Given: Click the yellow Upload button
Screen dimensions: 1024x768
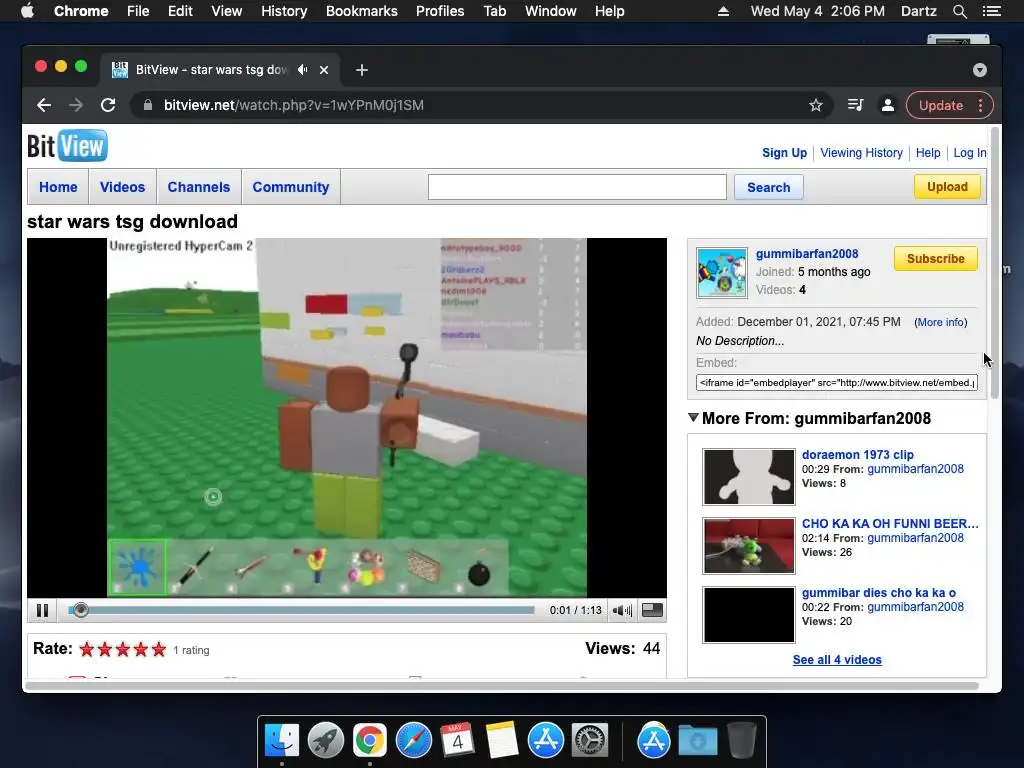Looking at the screenshot, I should click(947, 187).
